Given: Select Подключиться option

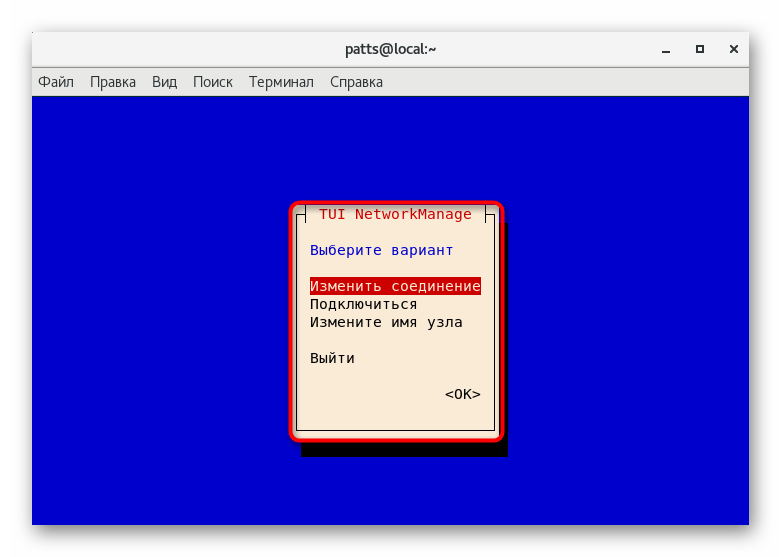Looking at the screenshot, I should click(x=364, y=304).
